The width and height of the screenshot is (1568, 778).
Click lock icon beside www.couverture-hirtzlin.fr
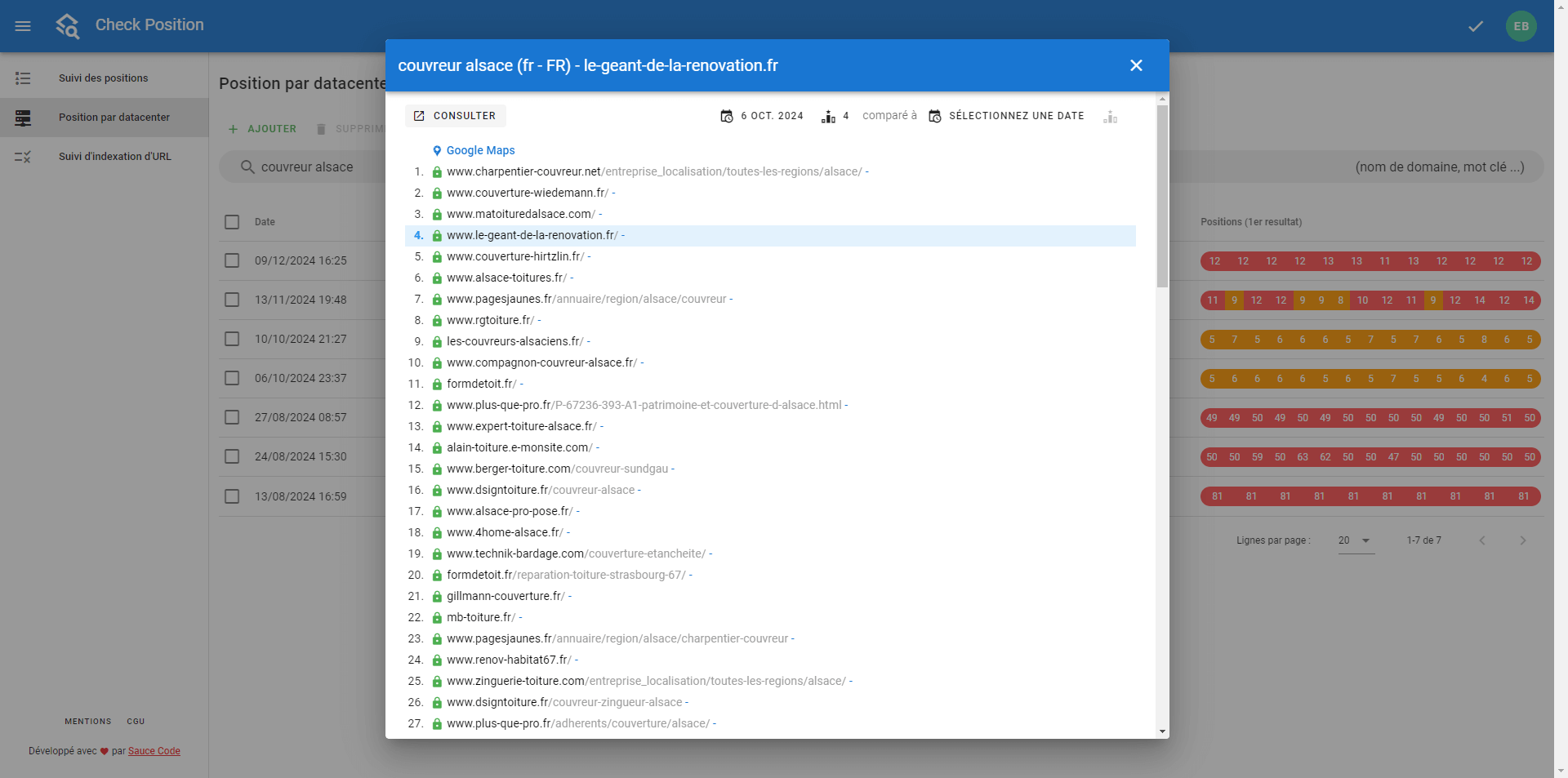[x=437, y=256]
